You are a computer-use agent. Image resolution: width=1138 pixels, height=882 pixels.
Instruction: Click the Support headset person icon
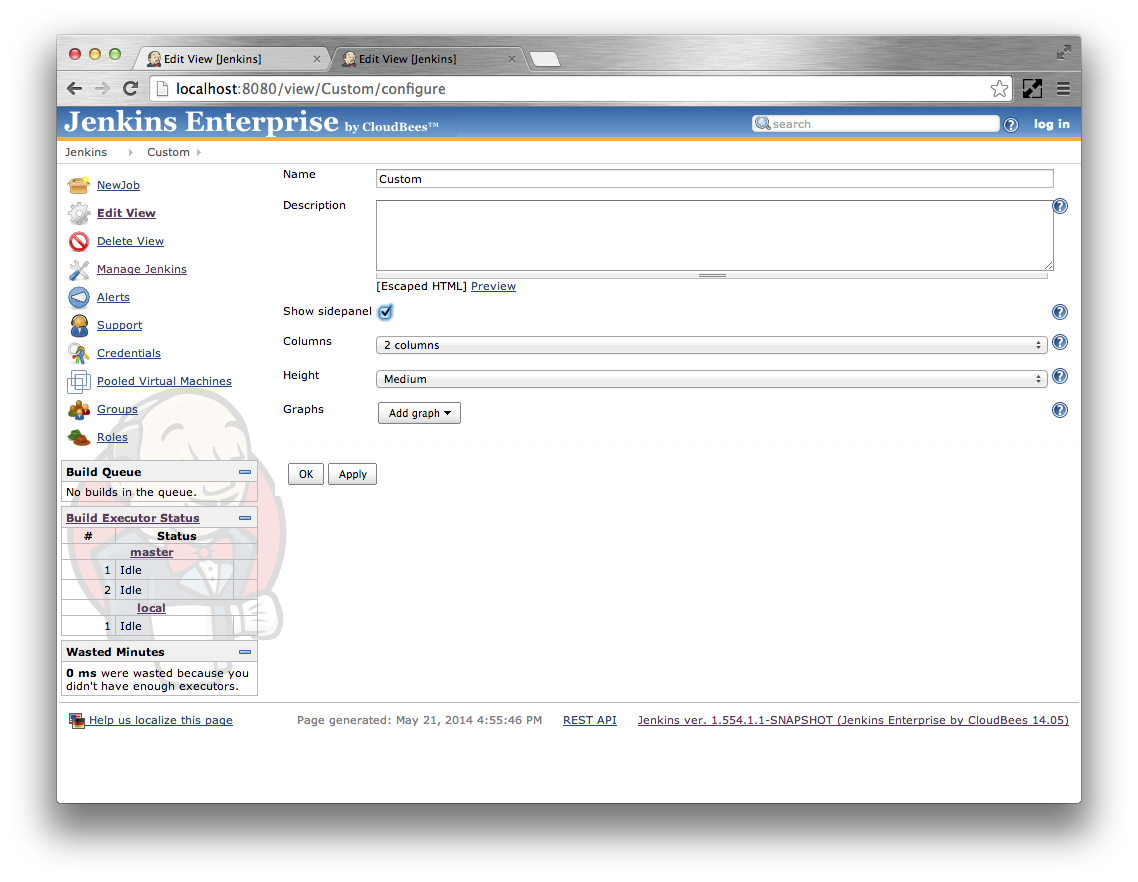coord(78,325)
